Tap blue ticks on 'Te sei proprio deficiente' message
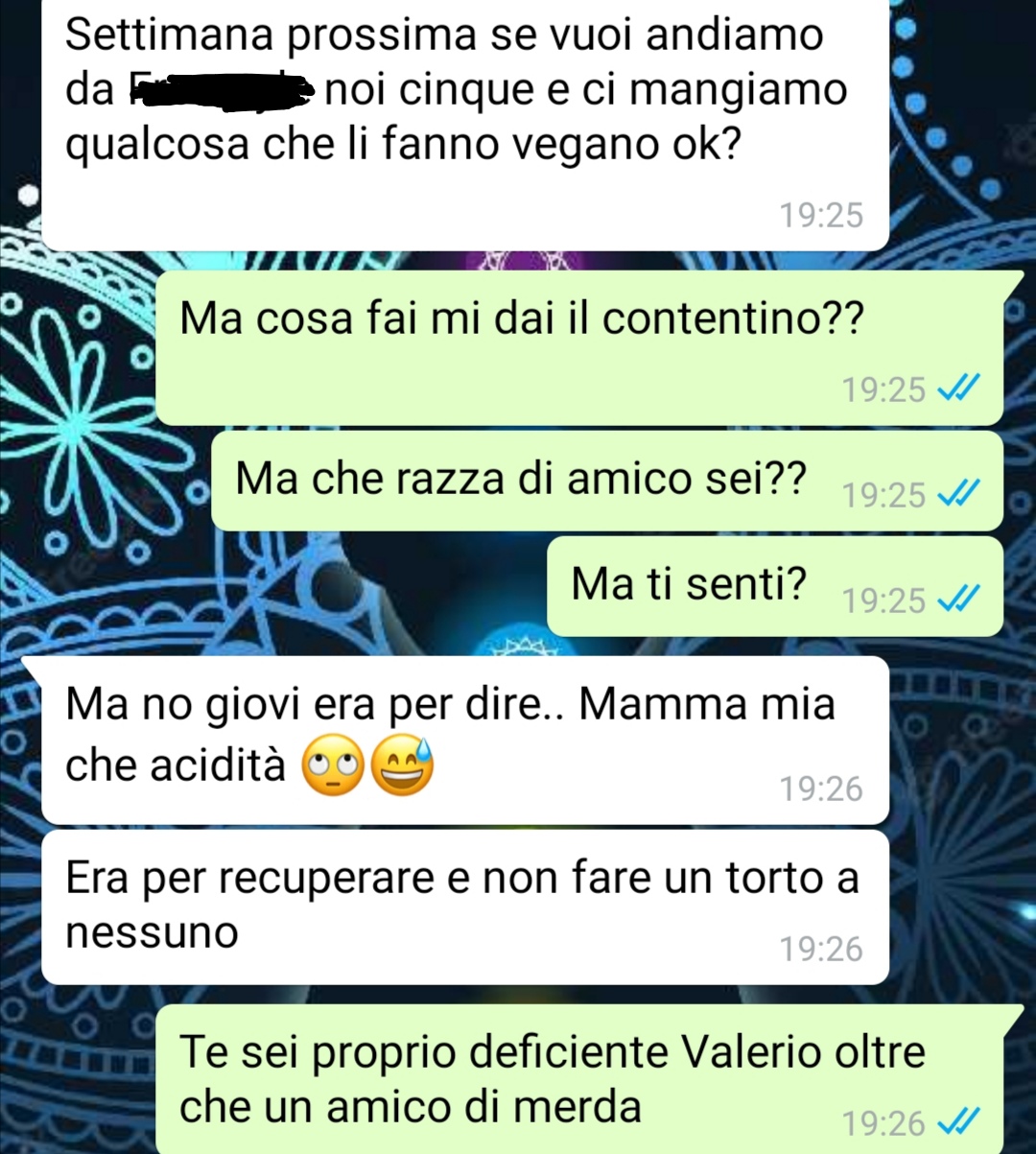Image resolution: width=1036 pixels, height=1154 pixels. click(956, 1122)
